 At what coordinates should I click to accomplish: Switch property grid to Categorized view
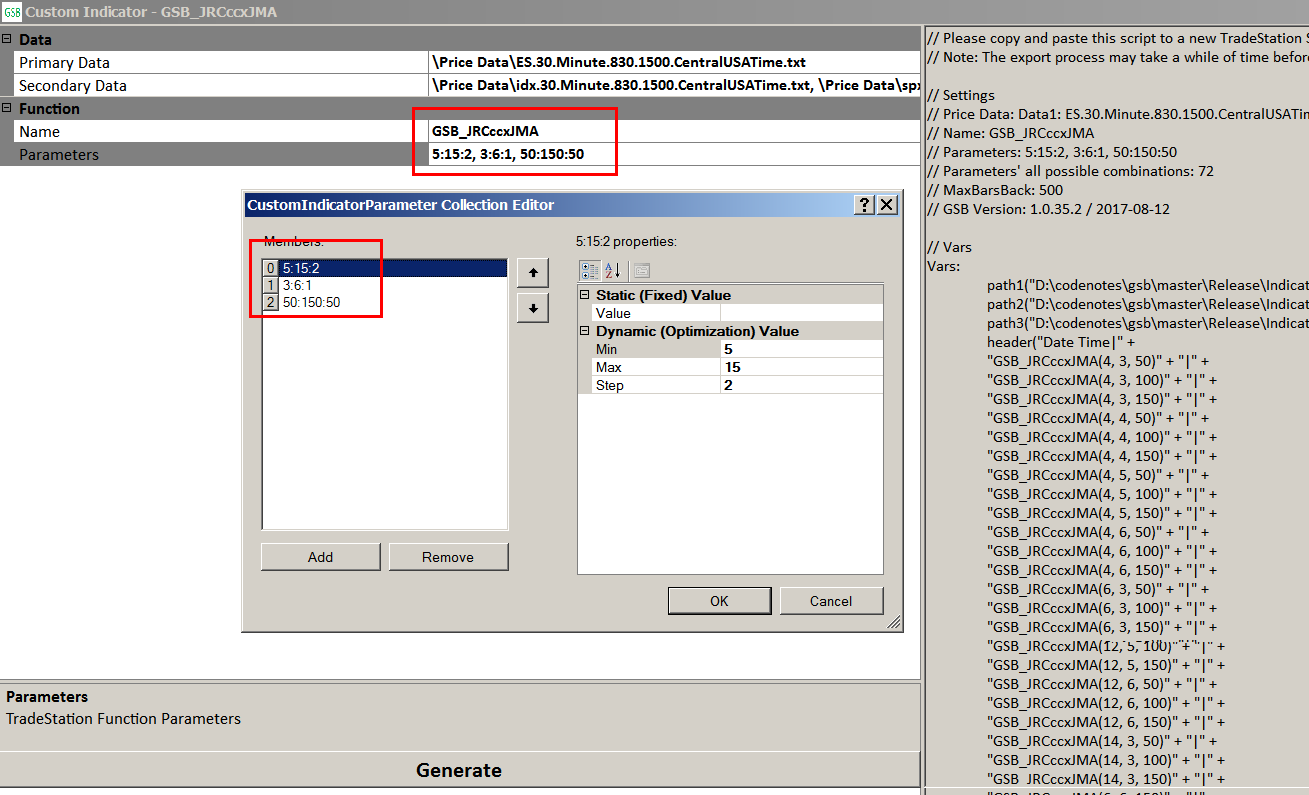pos(590,270)
